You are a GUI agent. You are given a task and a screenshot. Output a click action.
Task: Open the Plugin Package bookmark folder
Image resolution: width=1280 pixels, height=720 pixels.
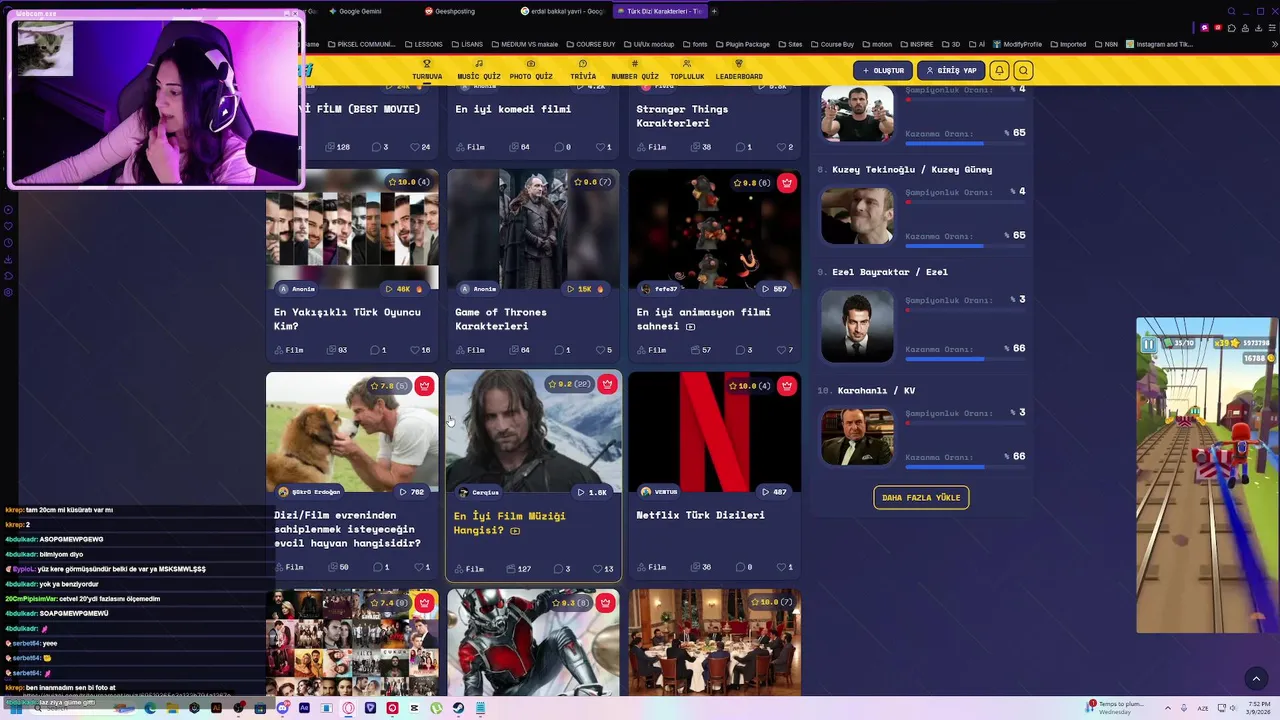742,44
